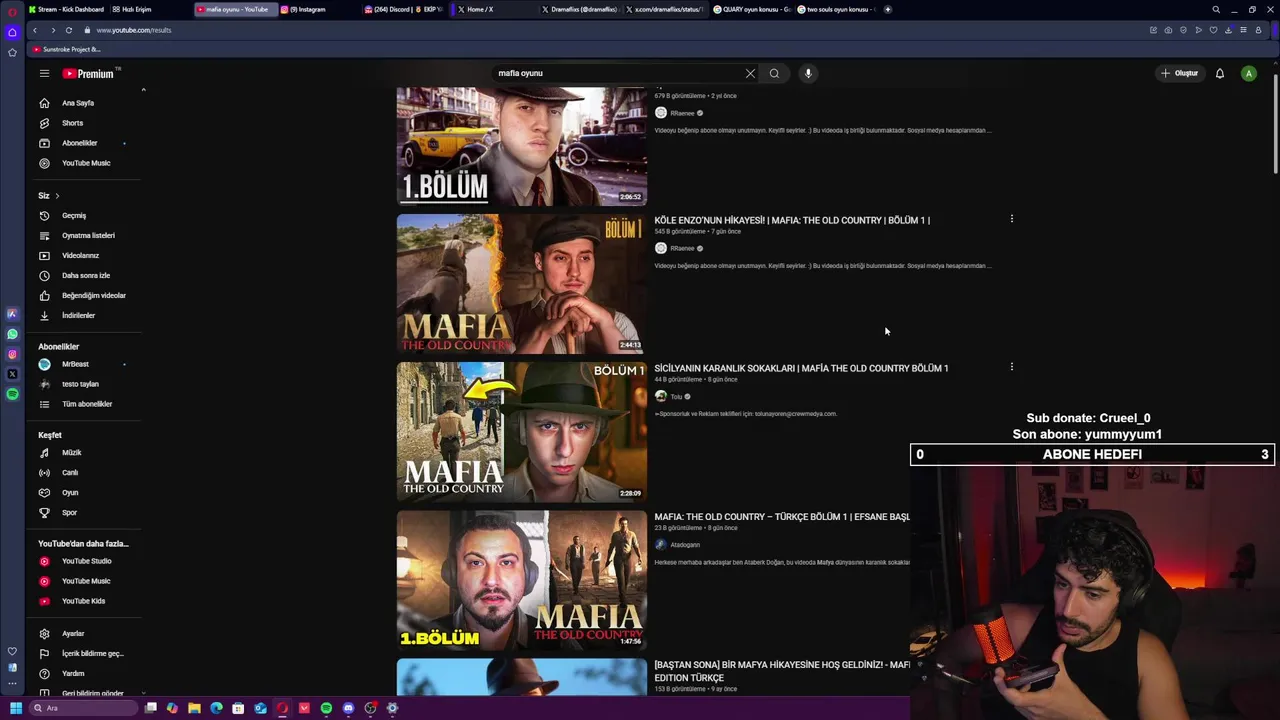Click the Oluştur create button
Viewport: 1280px width, 720px height.
pos(1180,73)
